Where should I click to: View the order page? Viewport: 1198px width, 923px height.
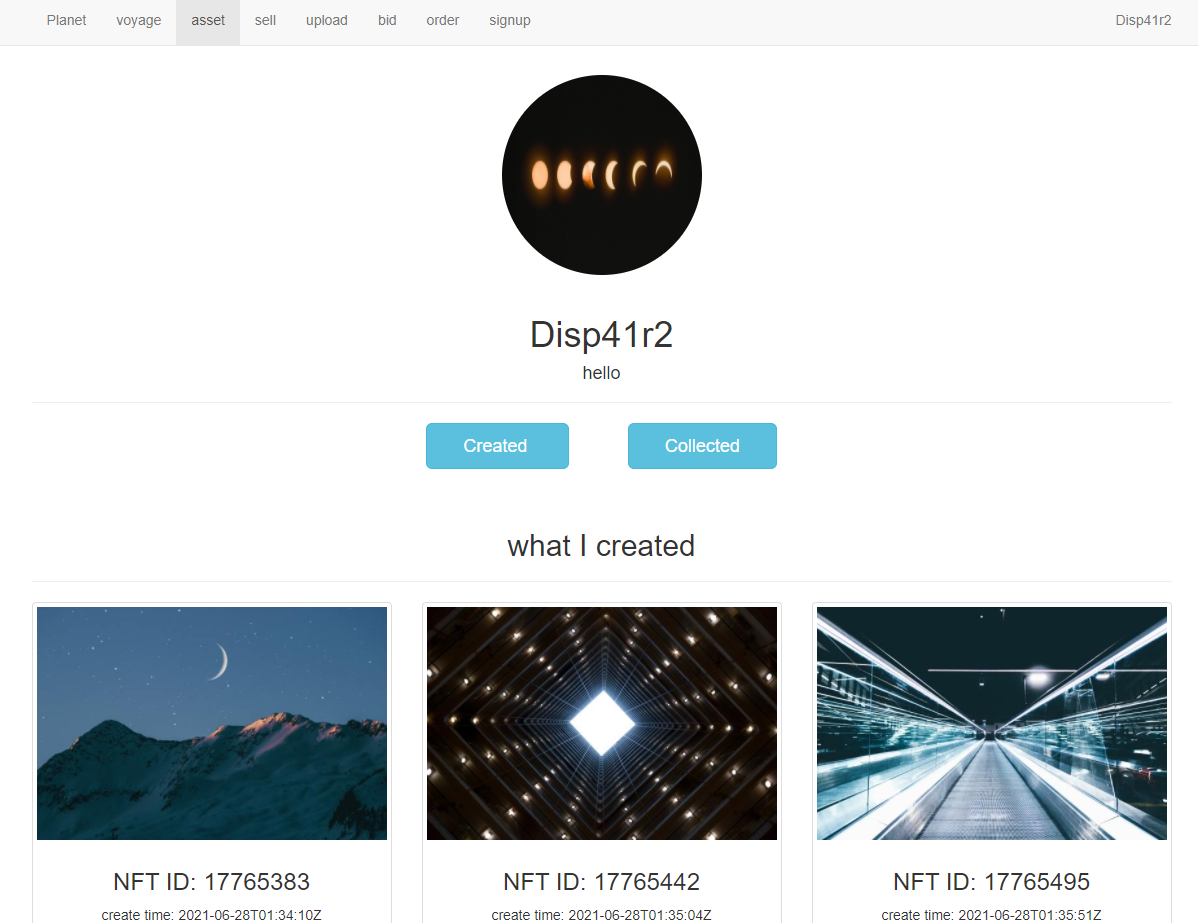(x=442, y=20)
